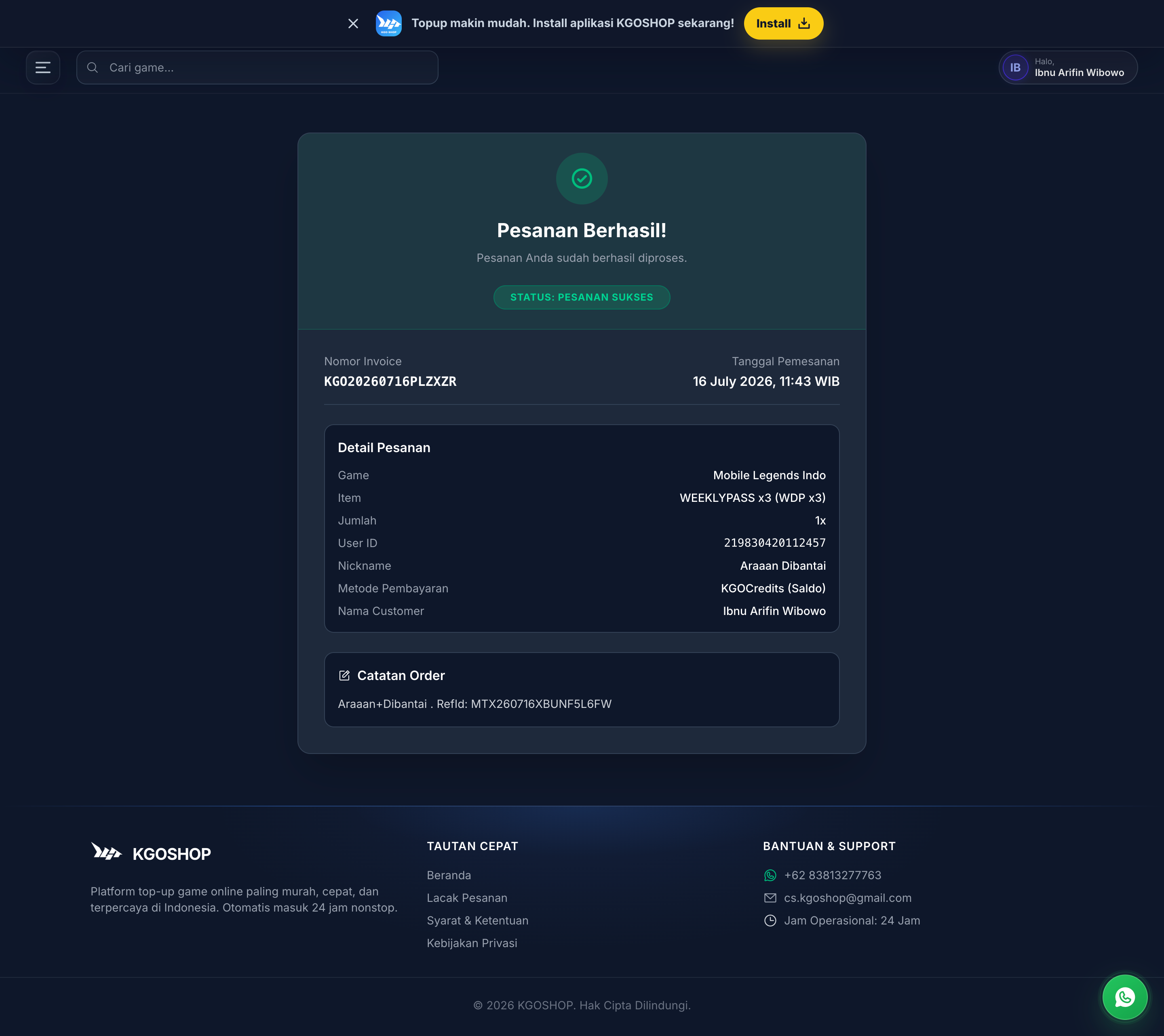Click the 2026 KGOSHOP copyright text
The image size is (1164, 1036).
click(582, 1006)
